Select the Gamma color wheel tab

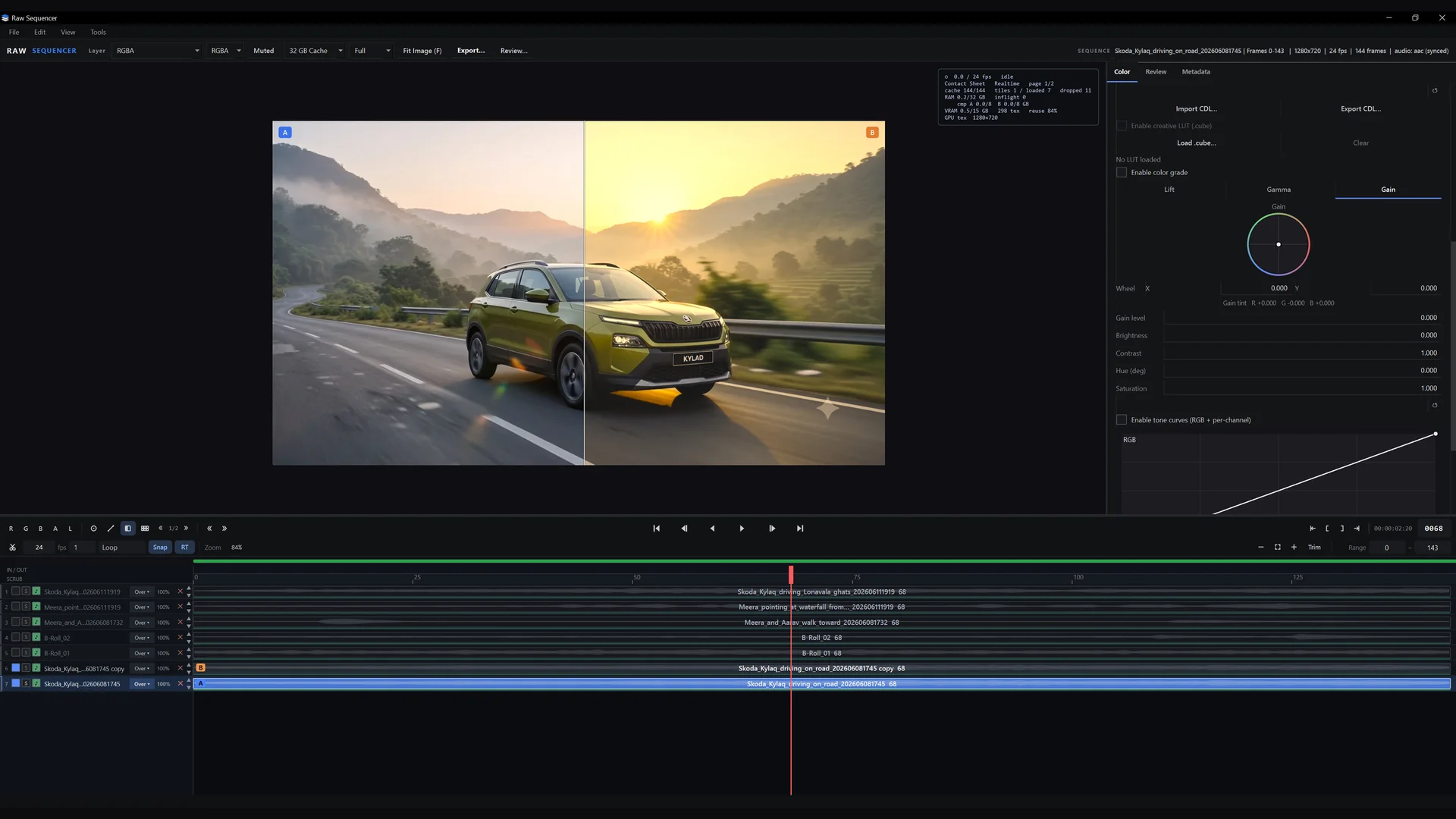pos(1279,190)
